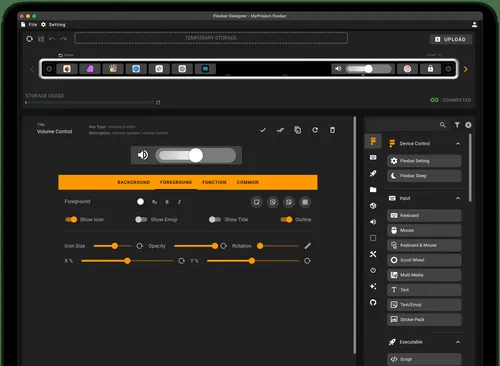This screenshot has height=366, width=500.
Task: Open the Setting menu
Action: [x=53, y=25]
